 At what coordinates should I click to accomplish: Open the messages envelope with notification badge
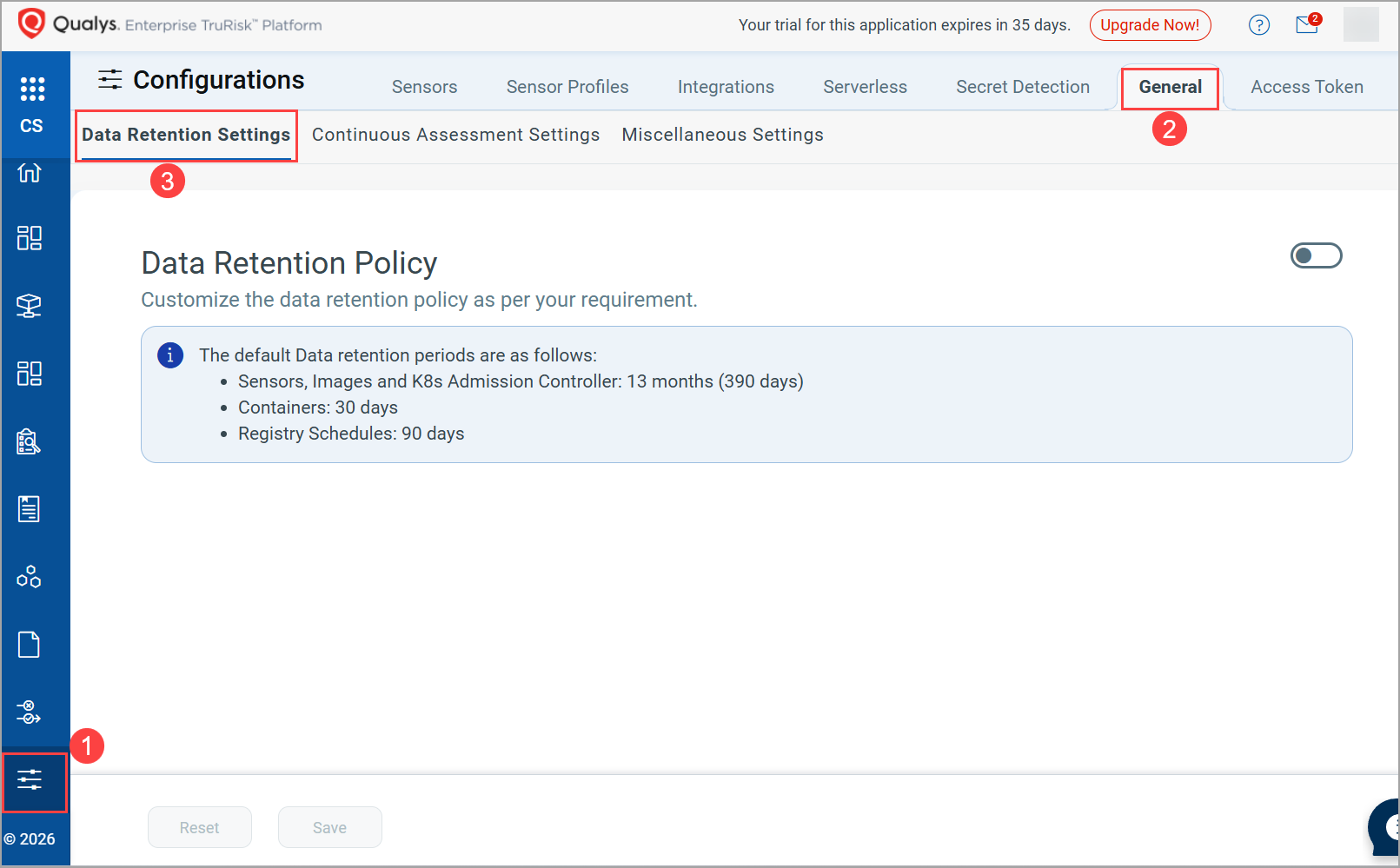click(x=1306, y=25)
